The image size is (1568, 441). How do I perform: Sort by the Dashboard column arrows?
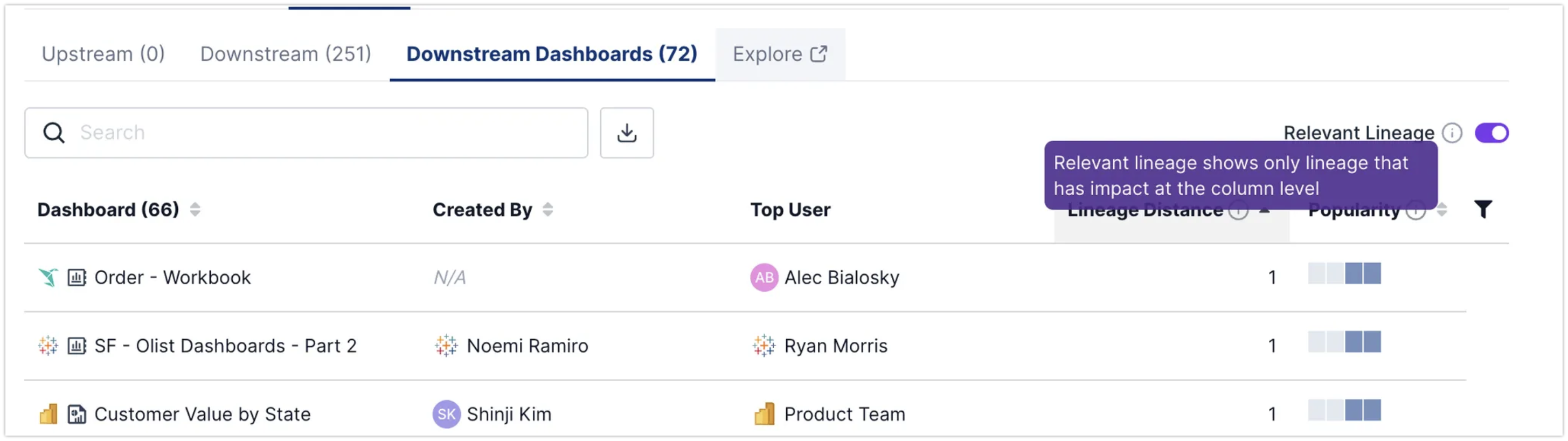195,210
